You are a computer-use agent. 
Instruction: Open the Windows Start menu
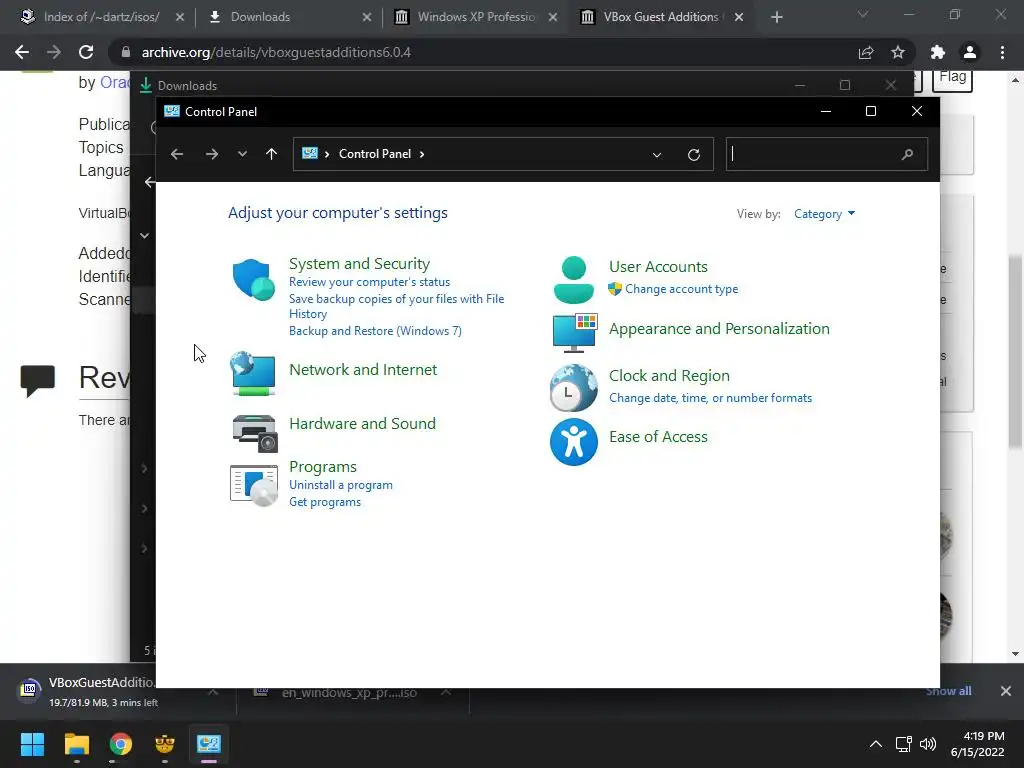point(32,744)
